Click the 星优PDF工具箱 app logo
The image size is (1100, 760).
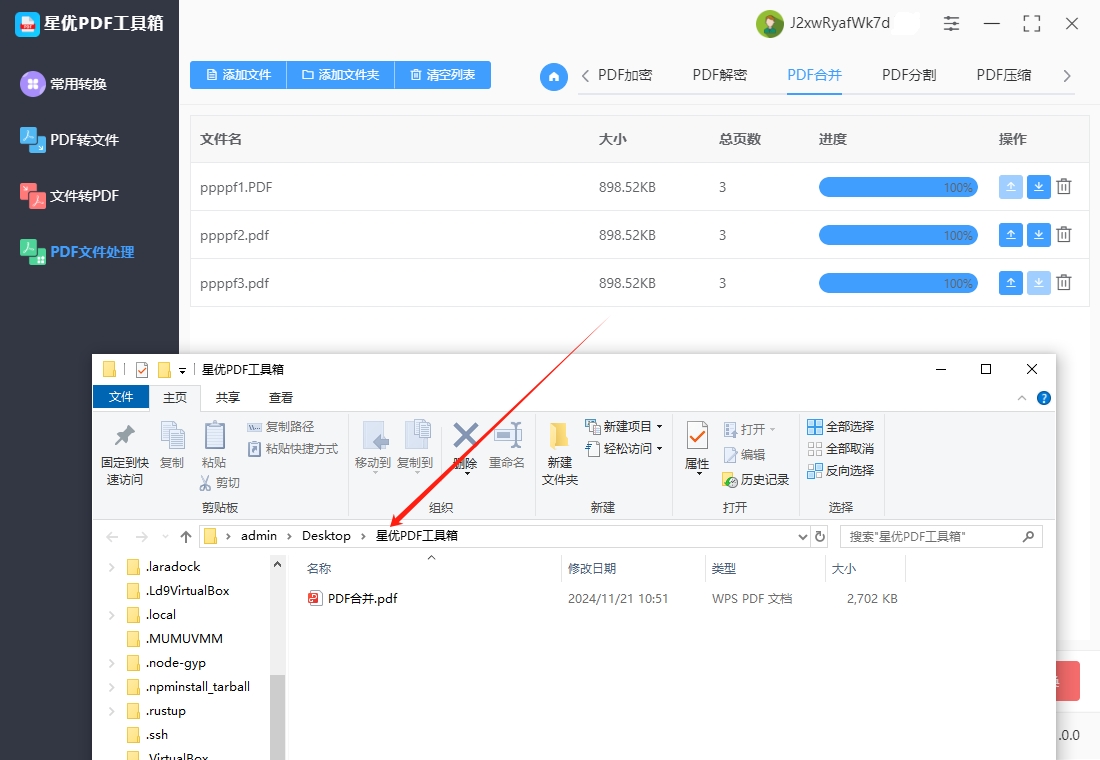point(27,24)
